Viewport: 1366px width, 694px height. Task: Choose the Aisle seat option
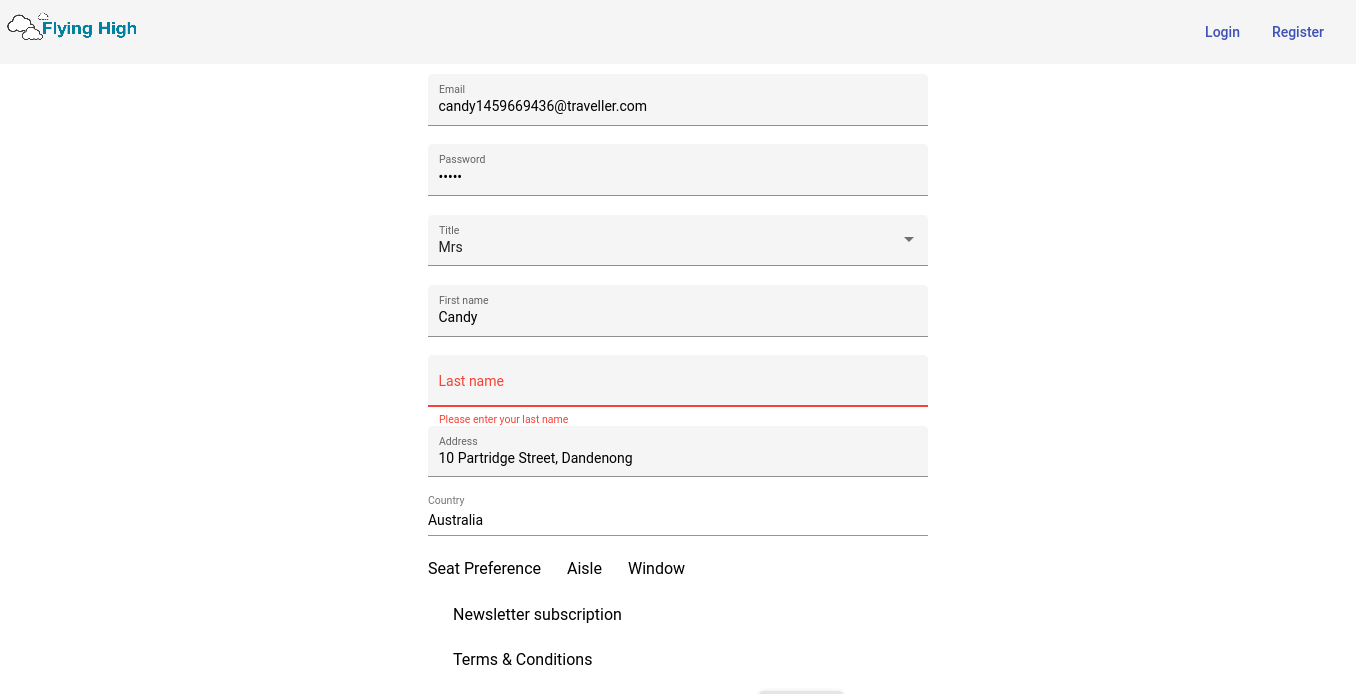(584, 568)
